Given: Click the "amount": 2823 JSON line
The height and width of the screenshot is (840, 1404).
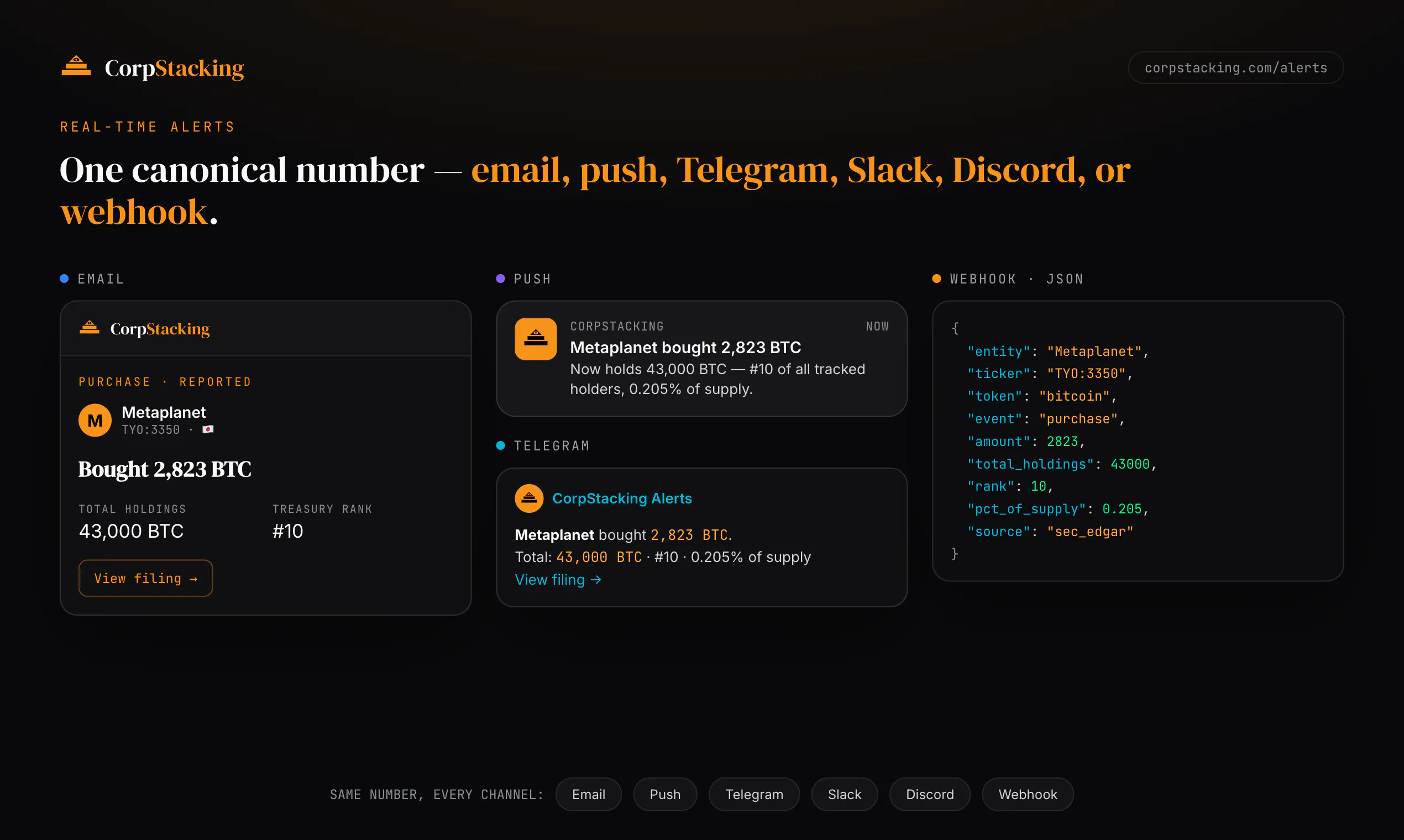Looking at the screenshot, I should click(1026, 442).
